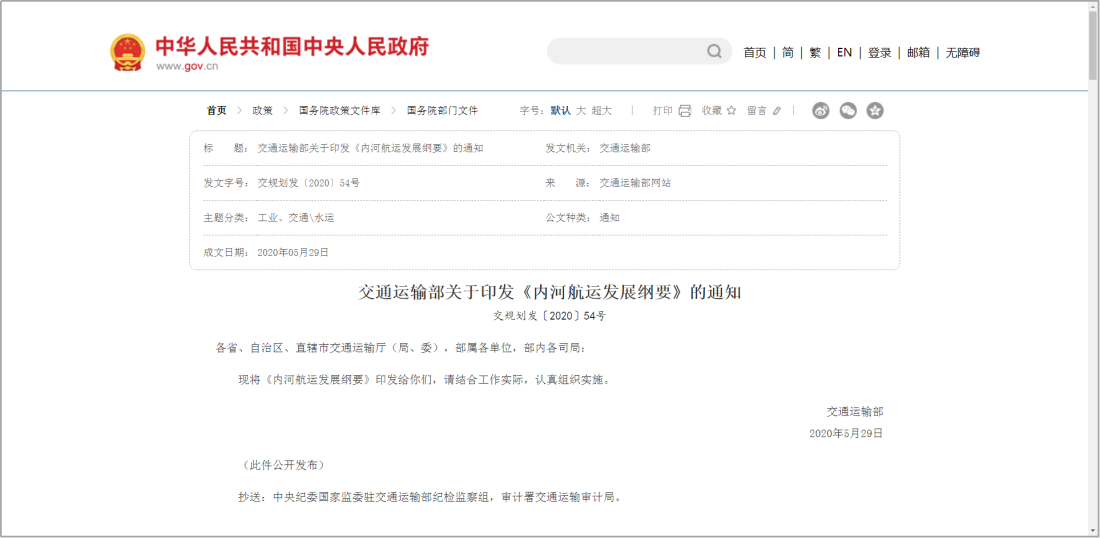Open 国务院部门文件 breadcrumb link

[x=442, y=111]
